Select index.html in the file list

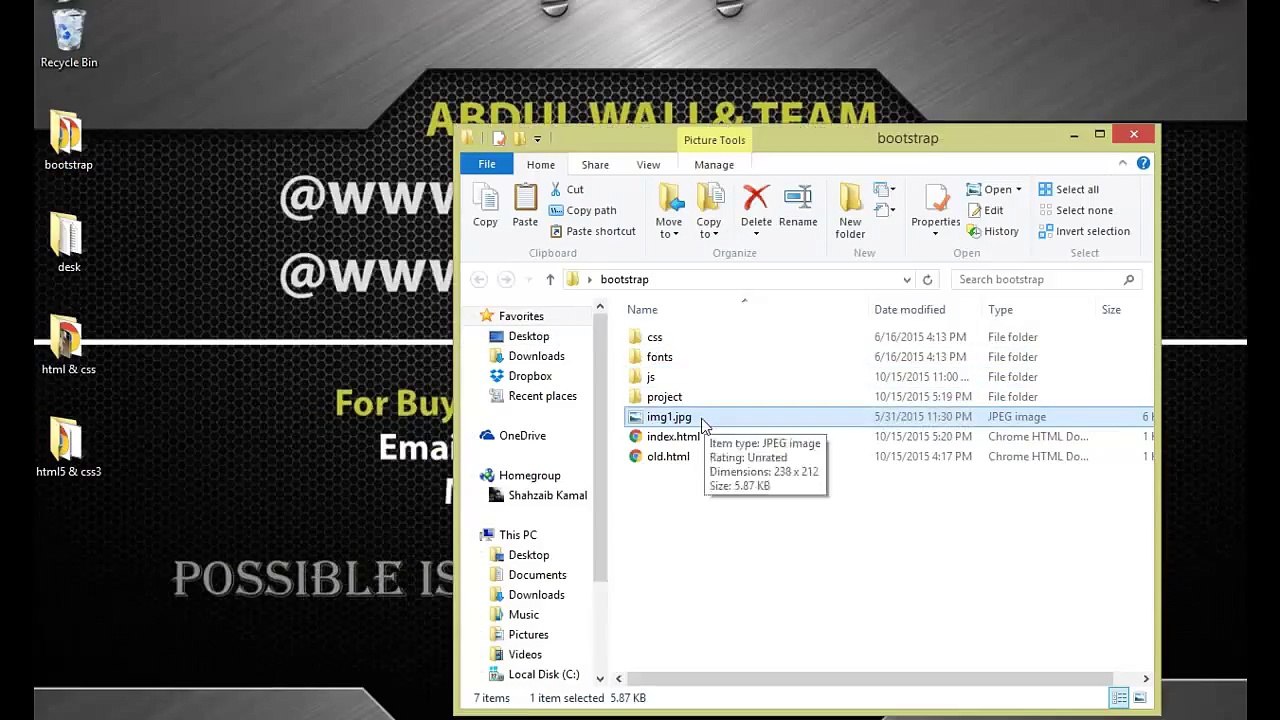673,437
